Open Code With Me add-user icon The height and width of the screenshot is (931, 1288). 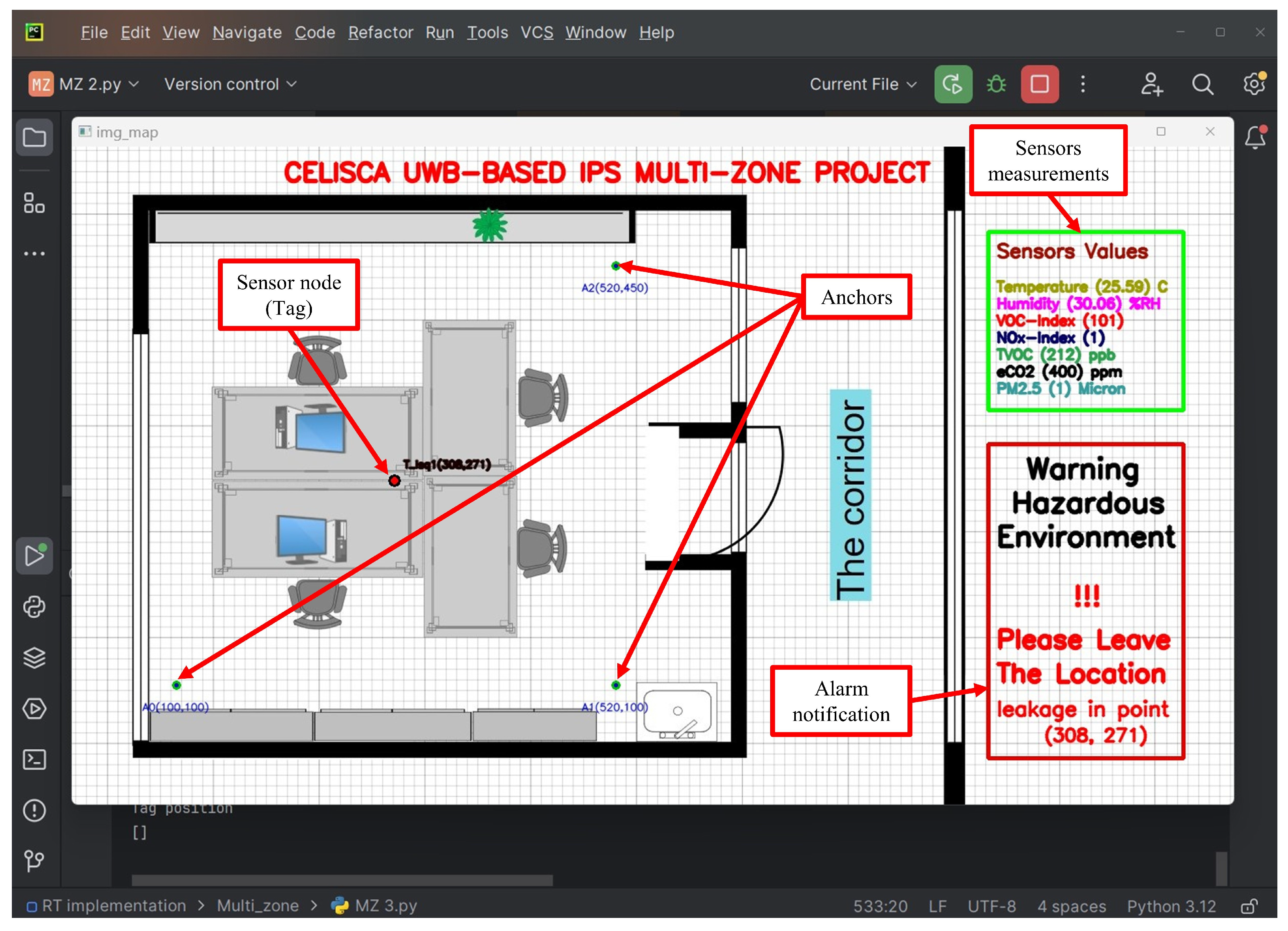[x=1152, y=84]
